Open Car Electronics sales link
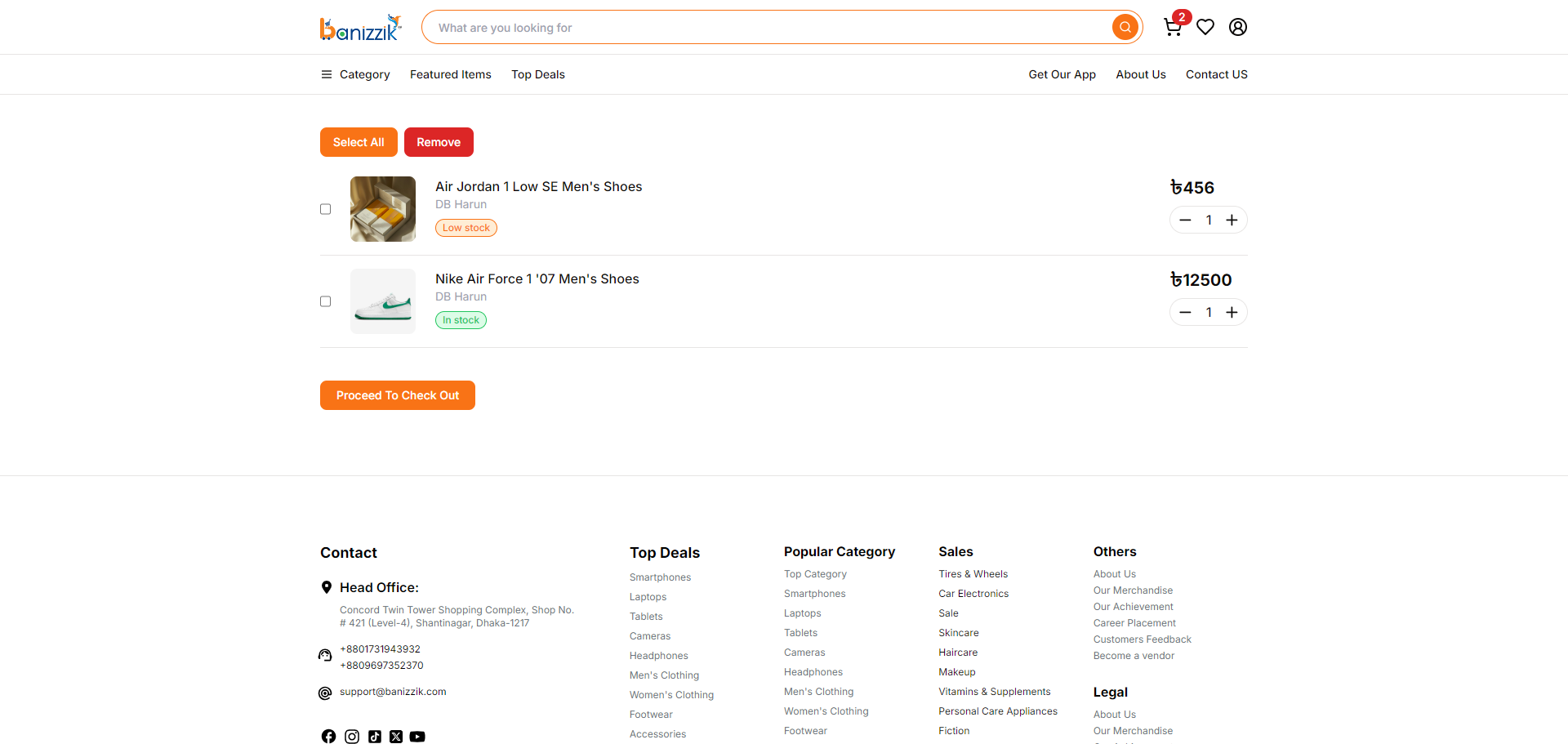This screenshot has height=744, width=1568. (973, 594)
